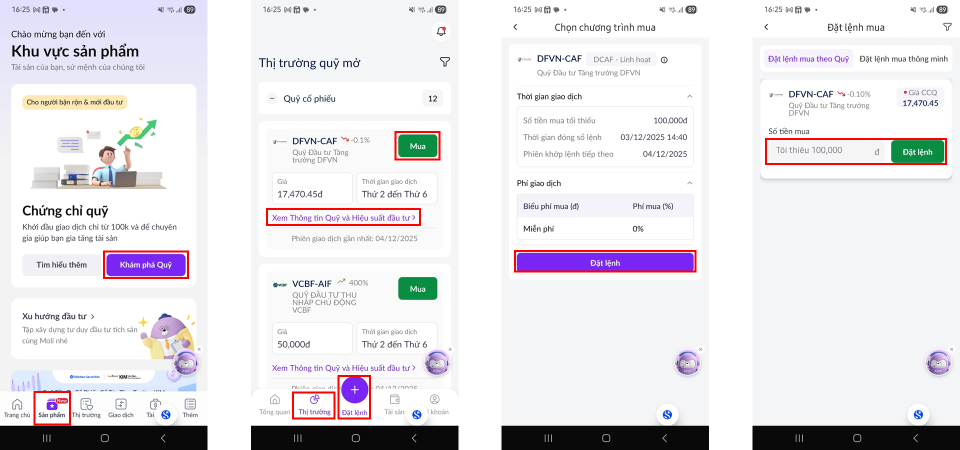Viewport: 960px width, 450px height.
Task: Open Trang chủ home icon
Action: (17, 404)
